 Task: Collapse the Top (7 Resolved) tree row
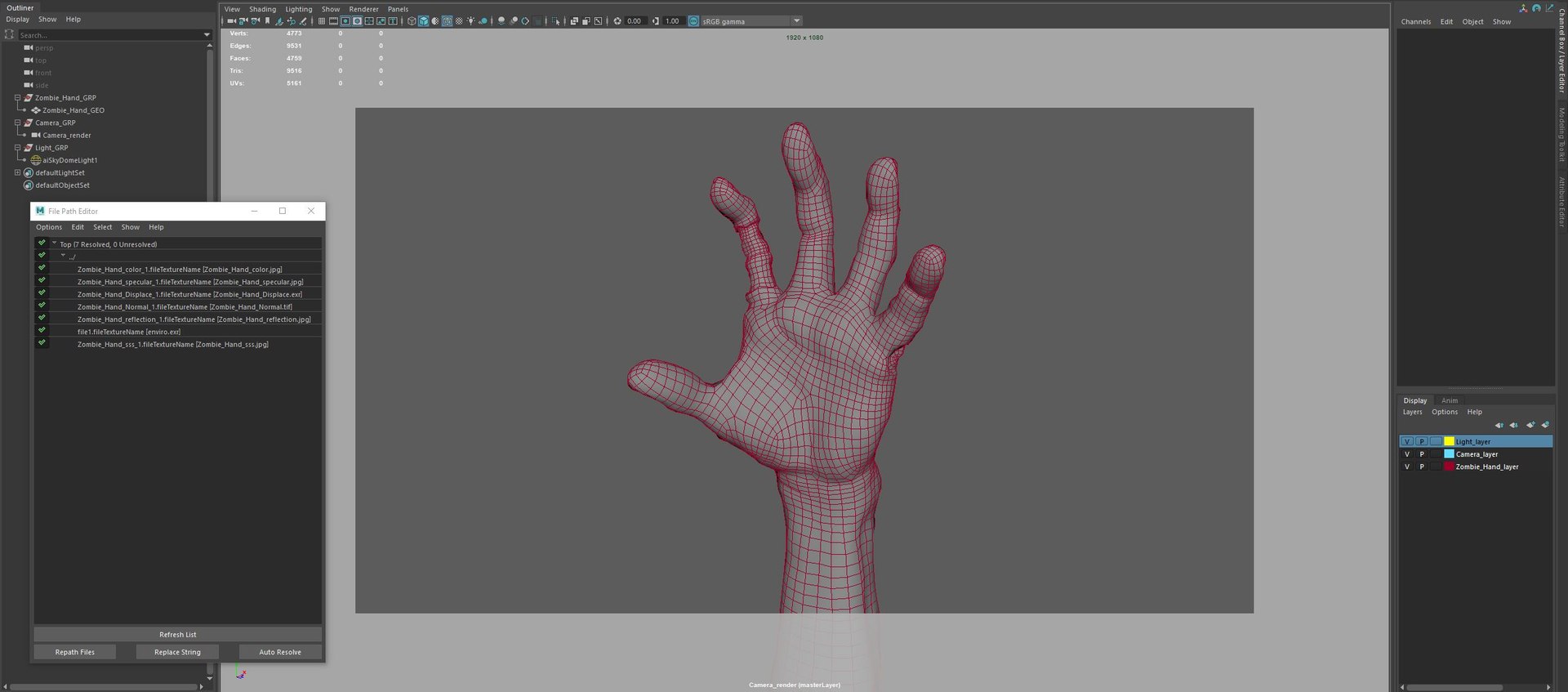[54, 243]
